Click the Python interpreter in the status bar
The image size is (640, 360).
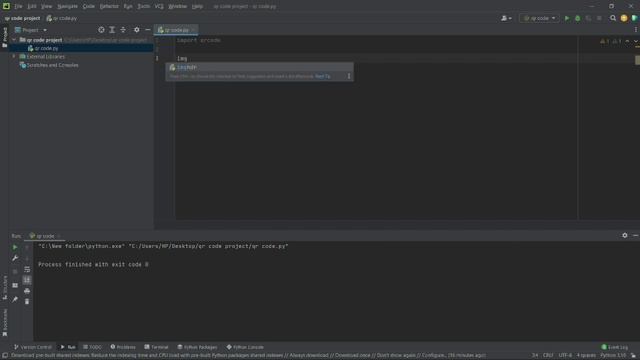tap(613, 356)
